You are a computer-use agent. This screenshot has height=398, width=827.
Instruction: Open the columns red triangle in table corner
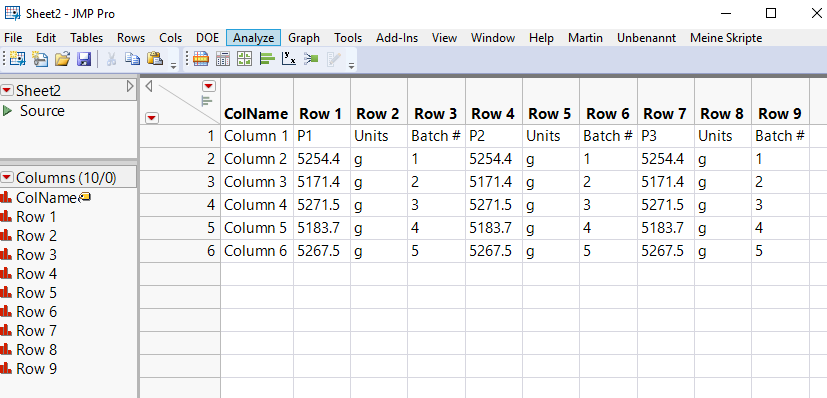pyautogui.click(x=209, y=86)
